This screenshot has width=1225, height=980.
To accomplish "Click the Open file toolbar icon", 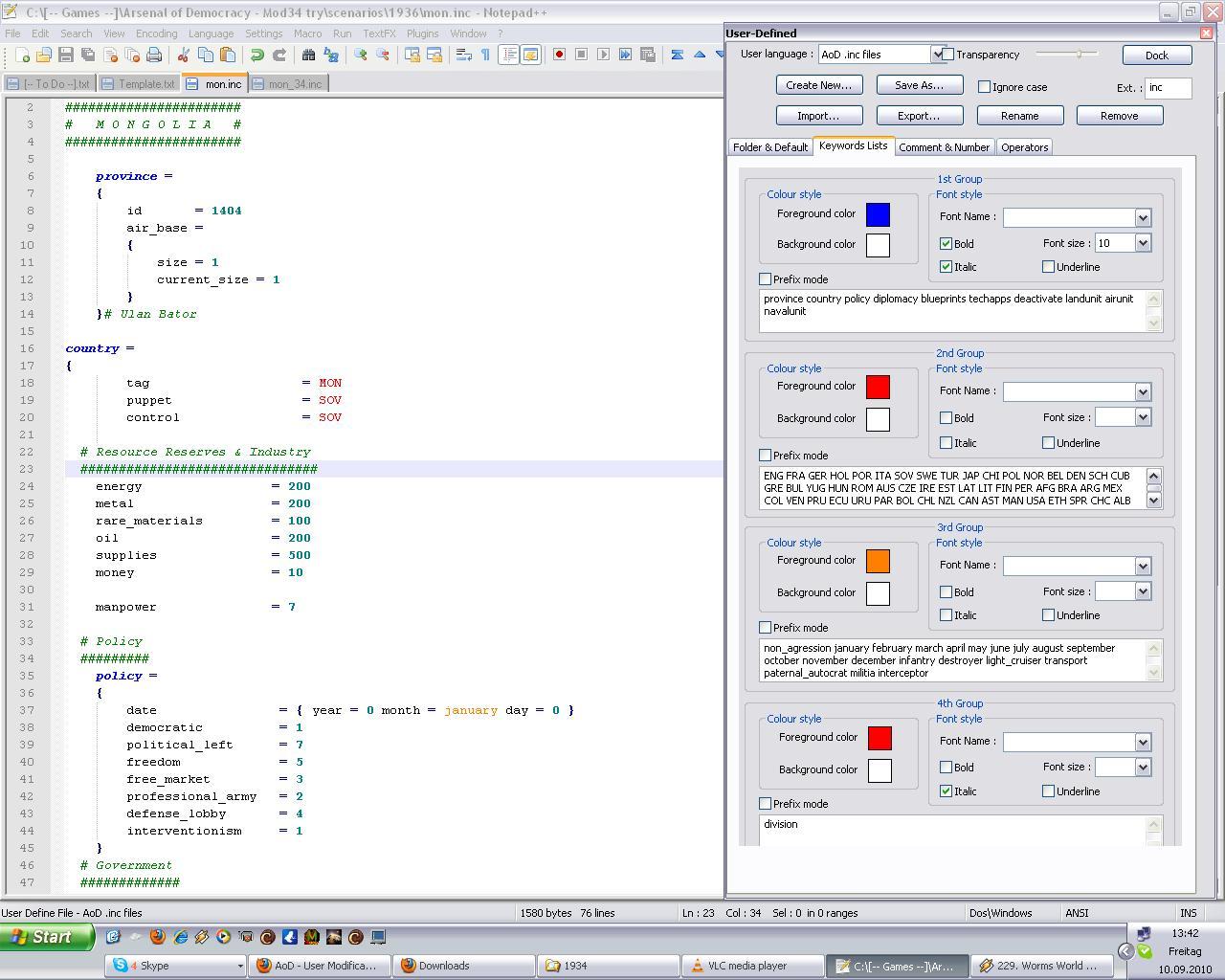I will point(44,56).
